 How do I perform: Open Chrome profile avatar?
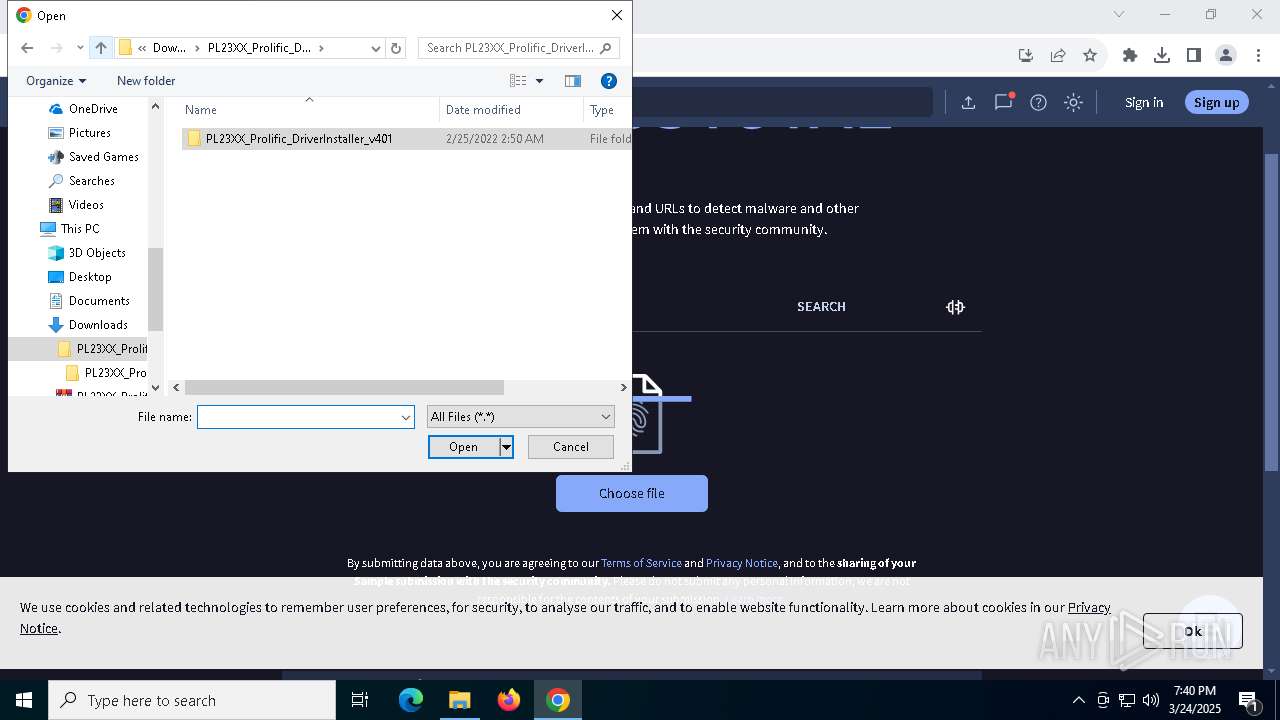[1225, 55]
